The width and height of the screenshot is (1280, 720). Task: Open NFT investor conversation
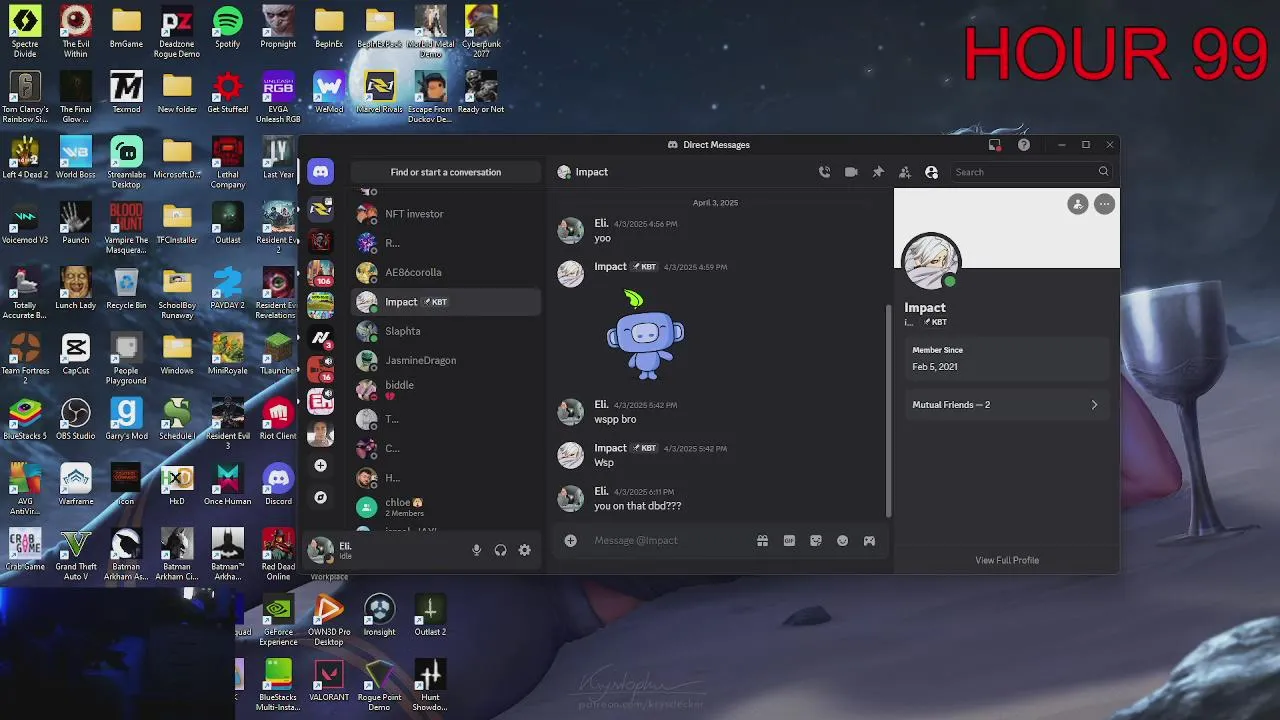(446, 214)
